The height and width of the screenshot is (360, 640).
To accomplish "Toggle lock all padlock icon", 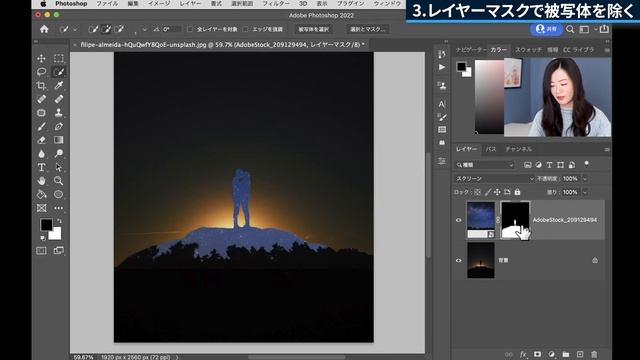I will click(517, 192).
